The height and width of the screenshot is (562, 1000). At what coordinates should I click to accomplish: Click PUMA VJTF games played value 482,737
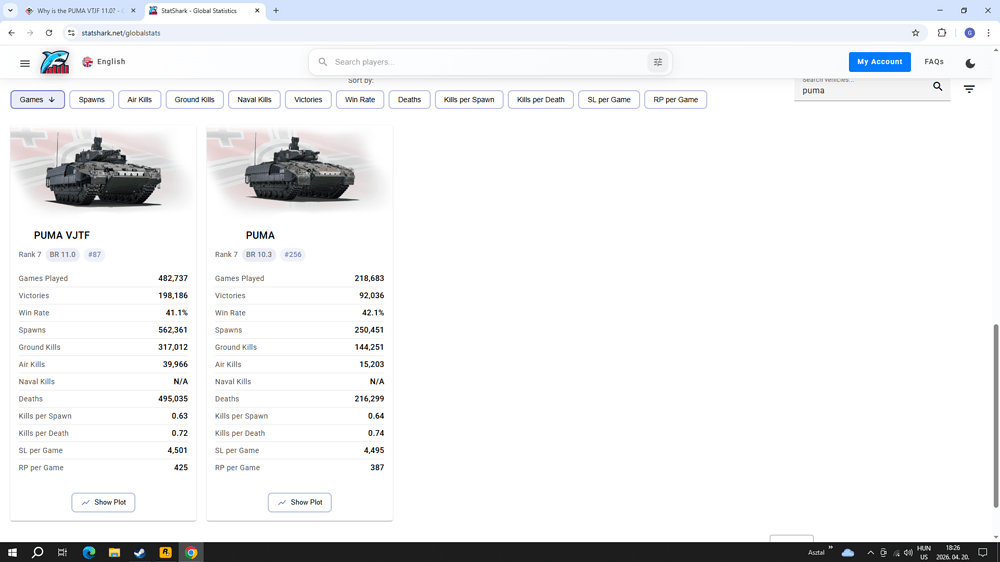pyautogui.click(x=173, y=278)
